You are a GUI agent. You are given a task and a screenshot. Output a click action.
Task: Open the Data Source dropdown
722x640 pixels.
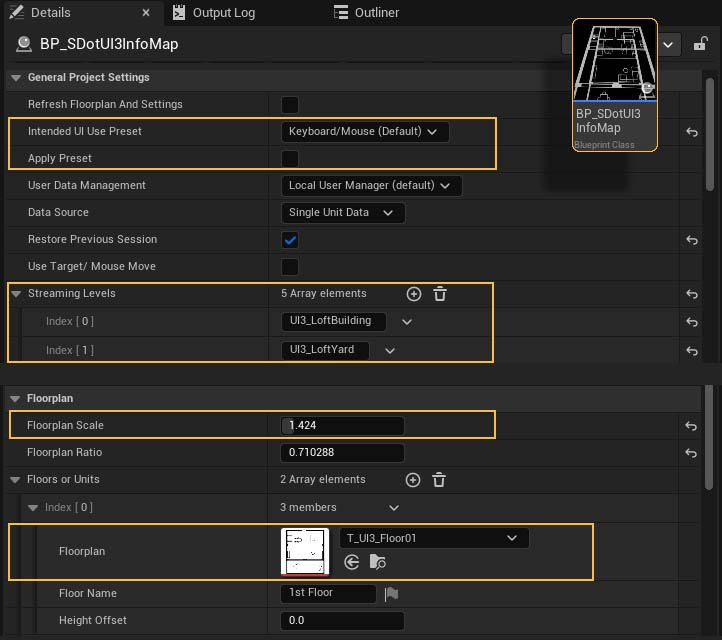[x=343, y=213]
